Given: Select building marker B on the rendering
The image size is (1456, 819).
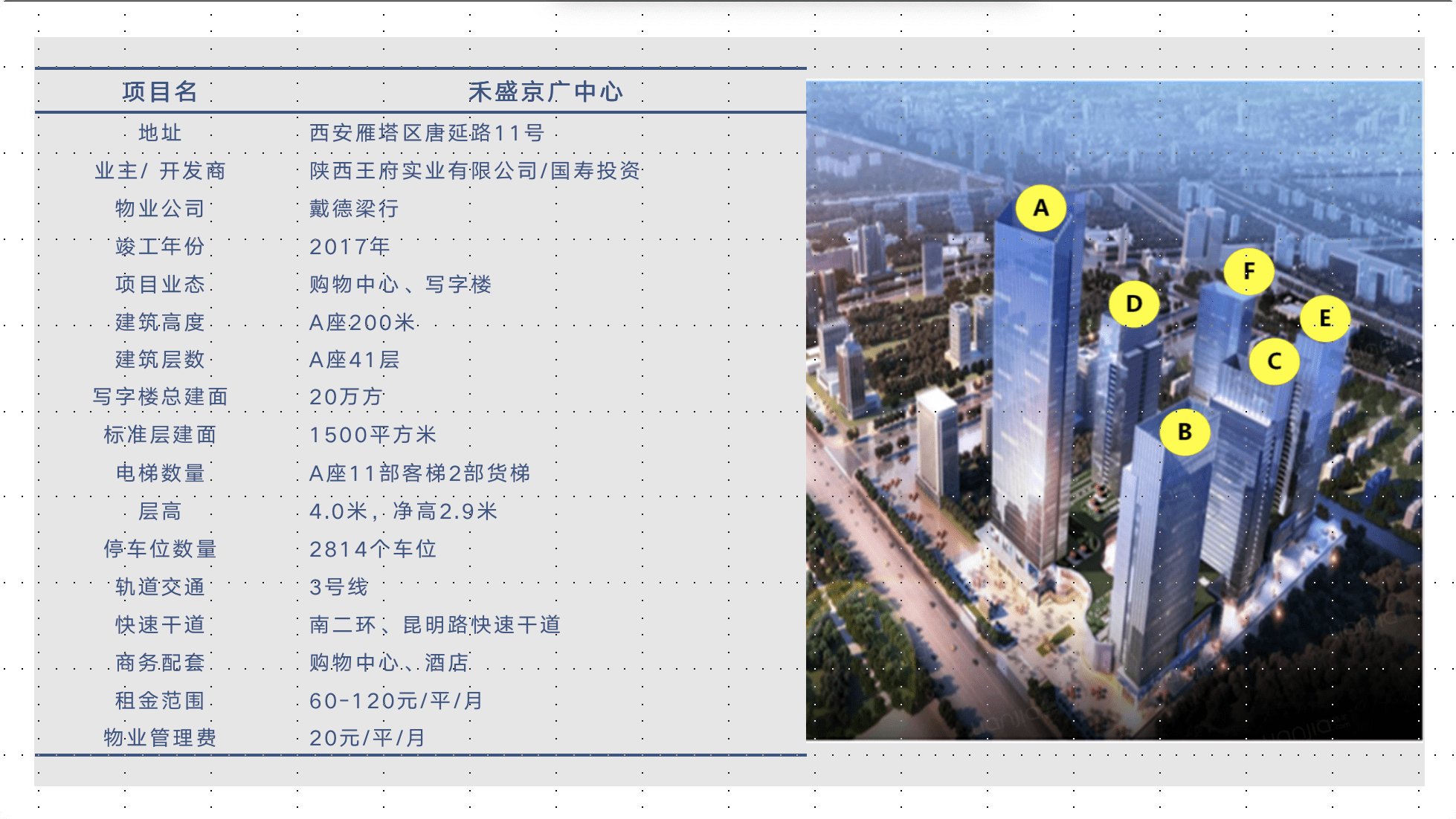Looking at the screenshot, I should 1186,433.
